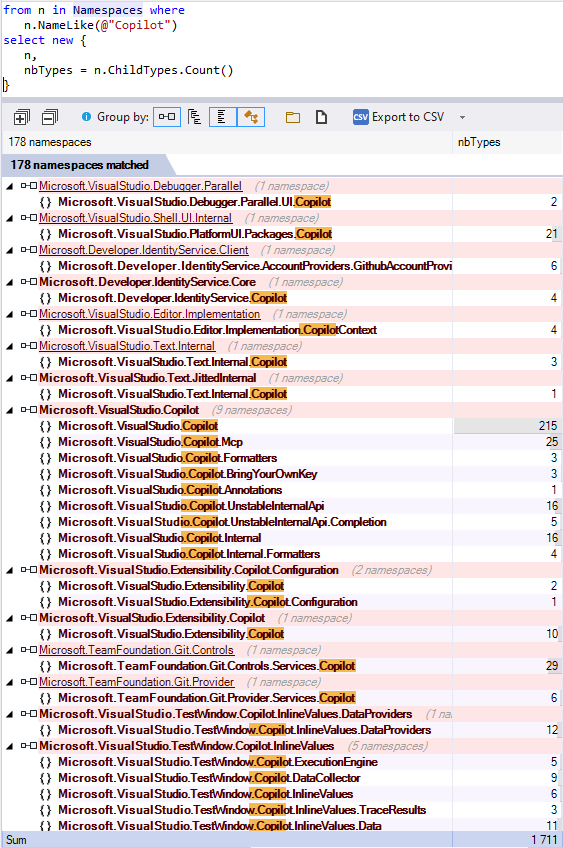563x848 pixels.
Task: Click the blank document icon in the toolbar
Action: tap(321, 117)
